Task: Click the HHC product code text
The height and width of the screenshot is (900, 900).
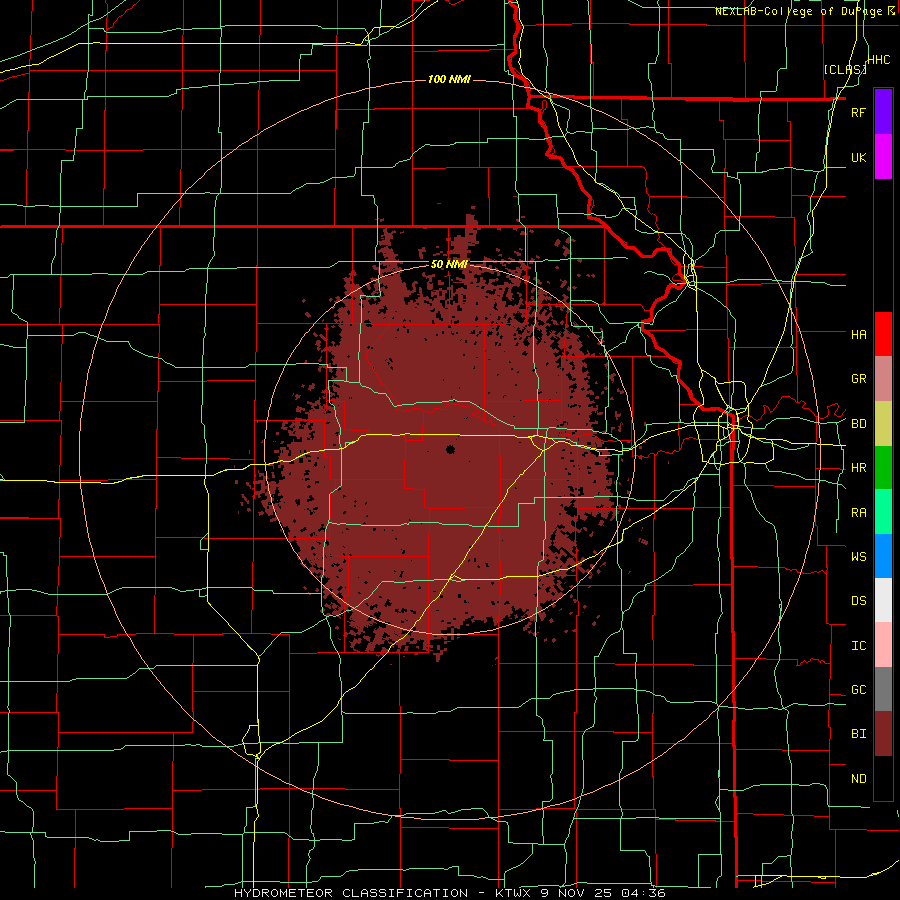Action: (879, 60)
